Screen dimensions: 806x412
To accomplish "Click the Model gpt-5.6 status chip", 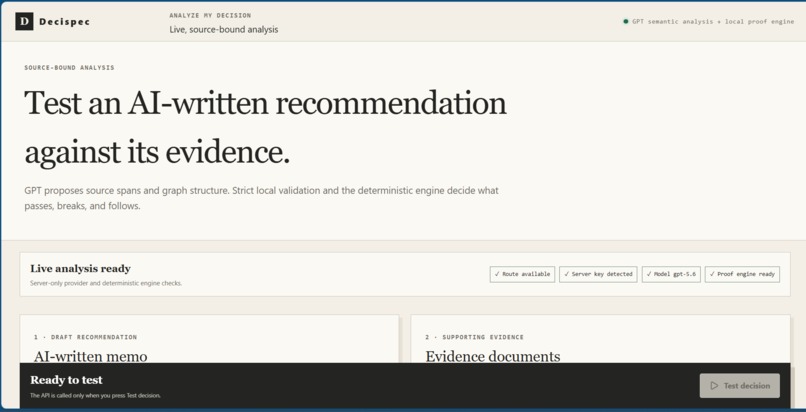I will (671, 274).
